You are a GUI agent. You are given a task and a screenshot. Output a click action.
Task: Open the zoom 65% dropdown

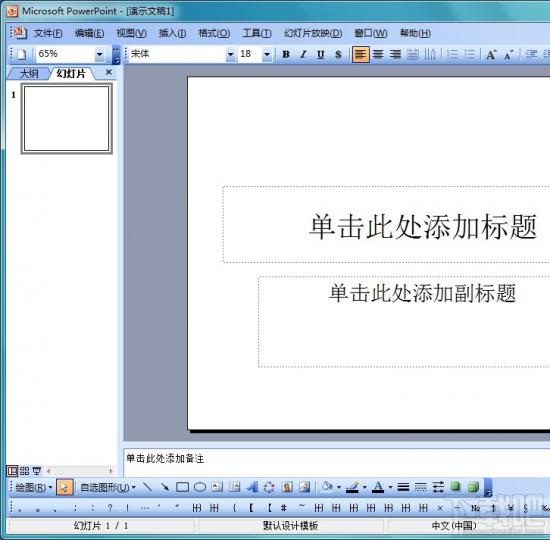(x=100, y=54)
